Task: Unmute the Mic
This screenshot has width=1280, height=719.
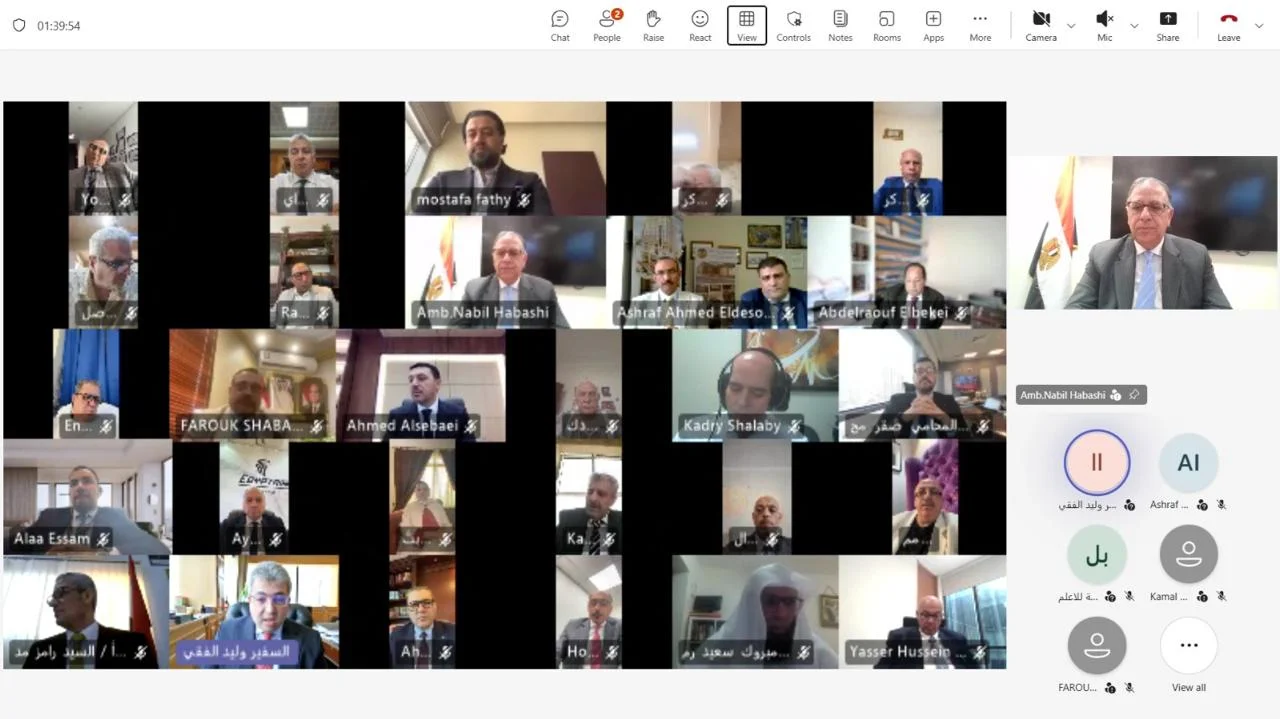Action: [1104, 25]
